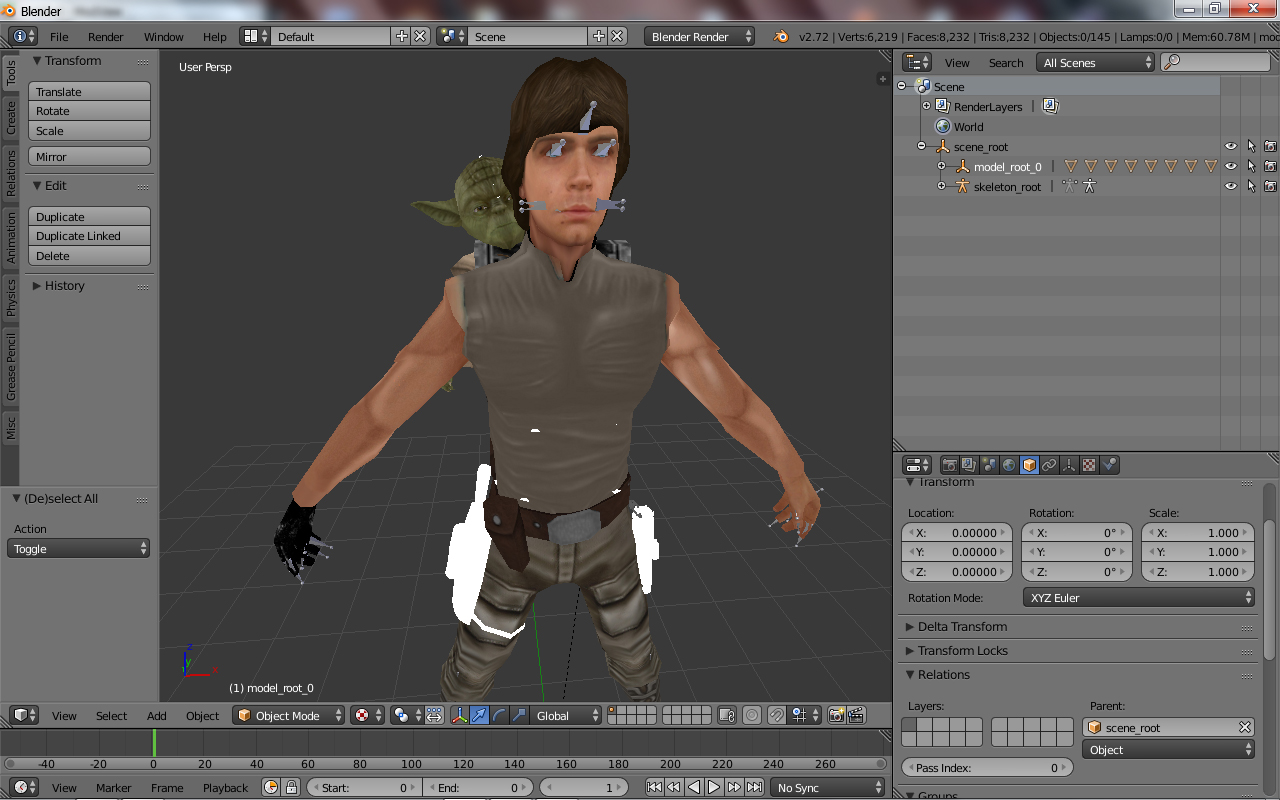
Task: Open the Physics properties tab icon
Action: pyautogui.click(x=1109, y=465)
